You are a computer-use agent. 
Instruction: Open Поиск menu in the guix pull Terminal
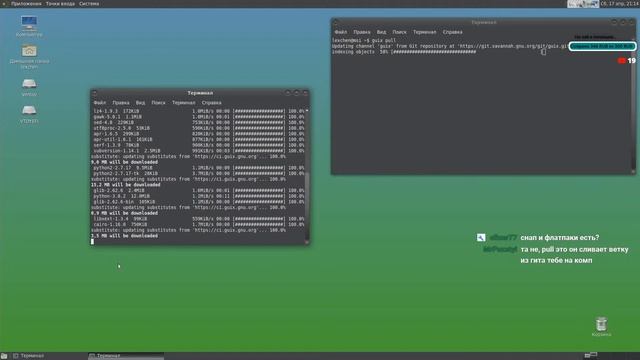[400, 32]
